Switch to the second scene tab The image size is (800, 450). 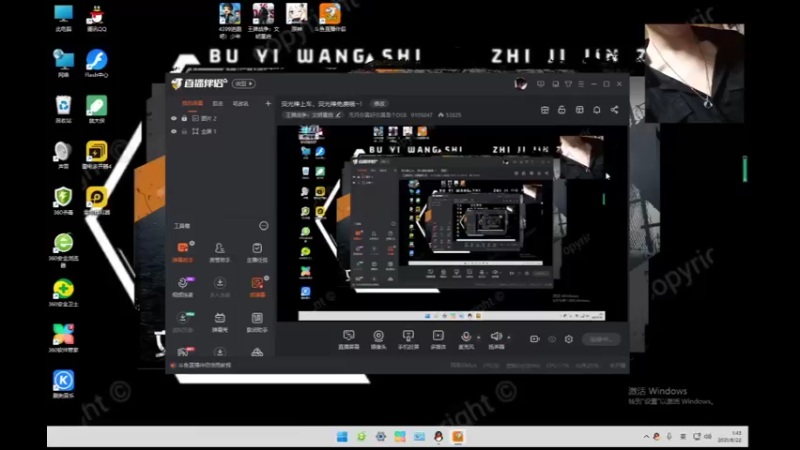218,104
